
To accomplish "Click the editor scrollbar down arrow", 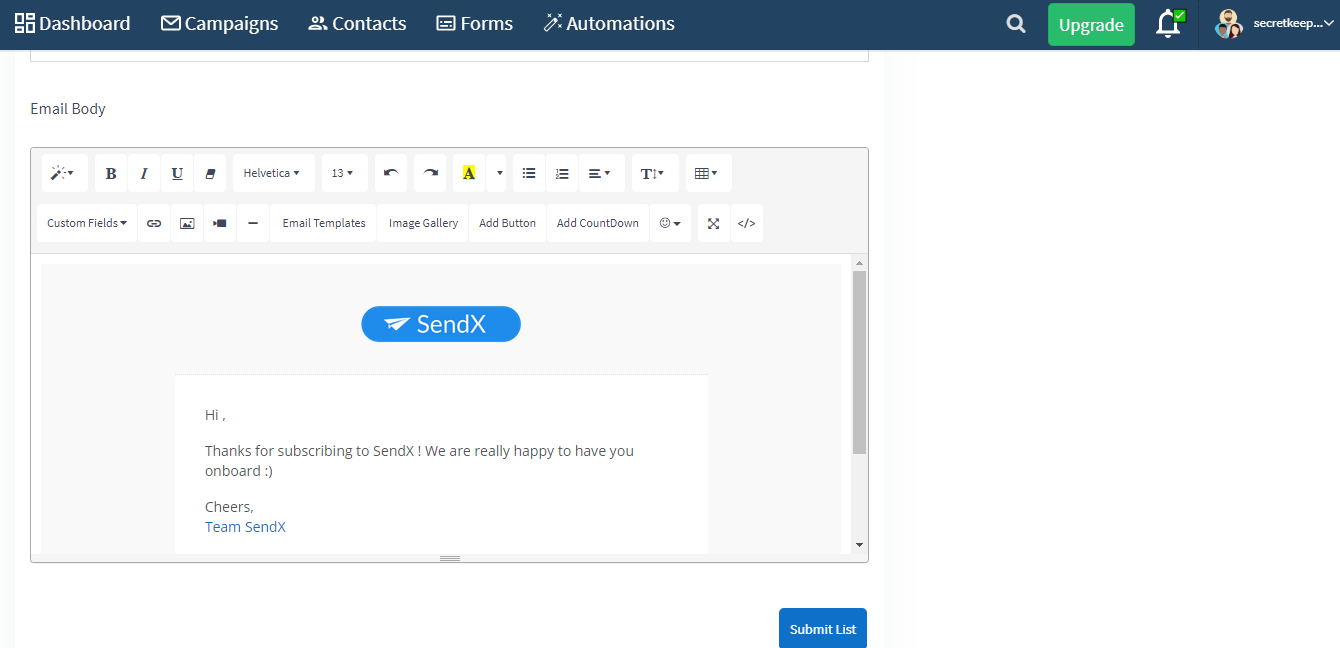I will (x=859, y=545).
